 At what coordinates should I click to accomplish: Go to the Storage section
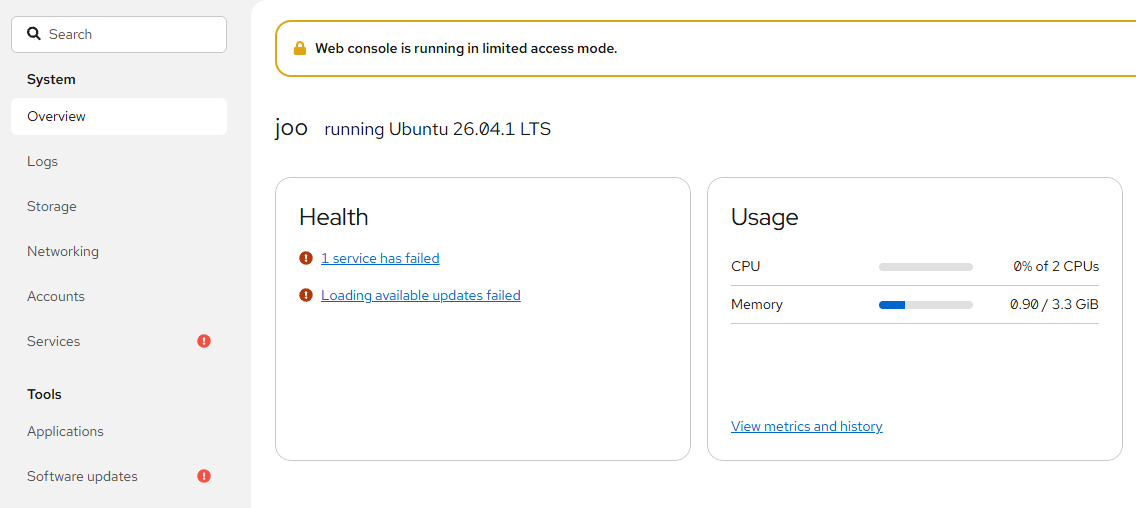[x=119, y=207]
